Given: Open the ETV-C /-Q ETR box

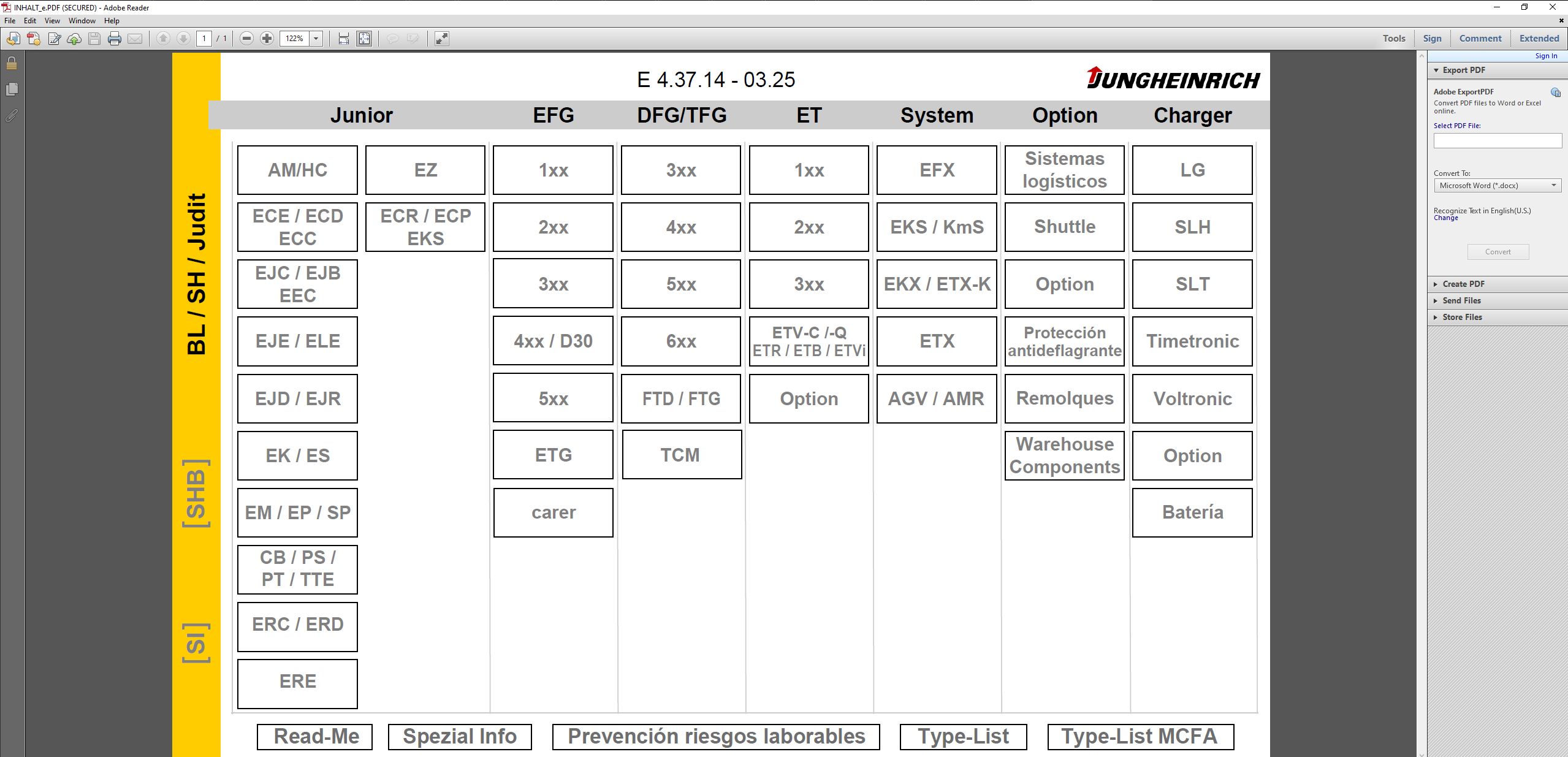Looking at the screenshot, I should click(x=809, y=341).
